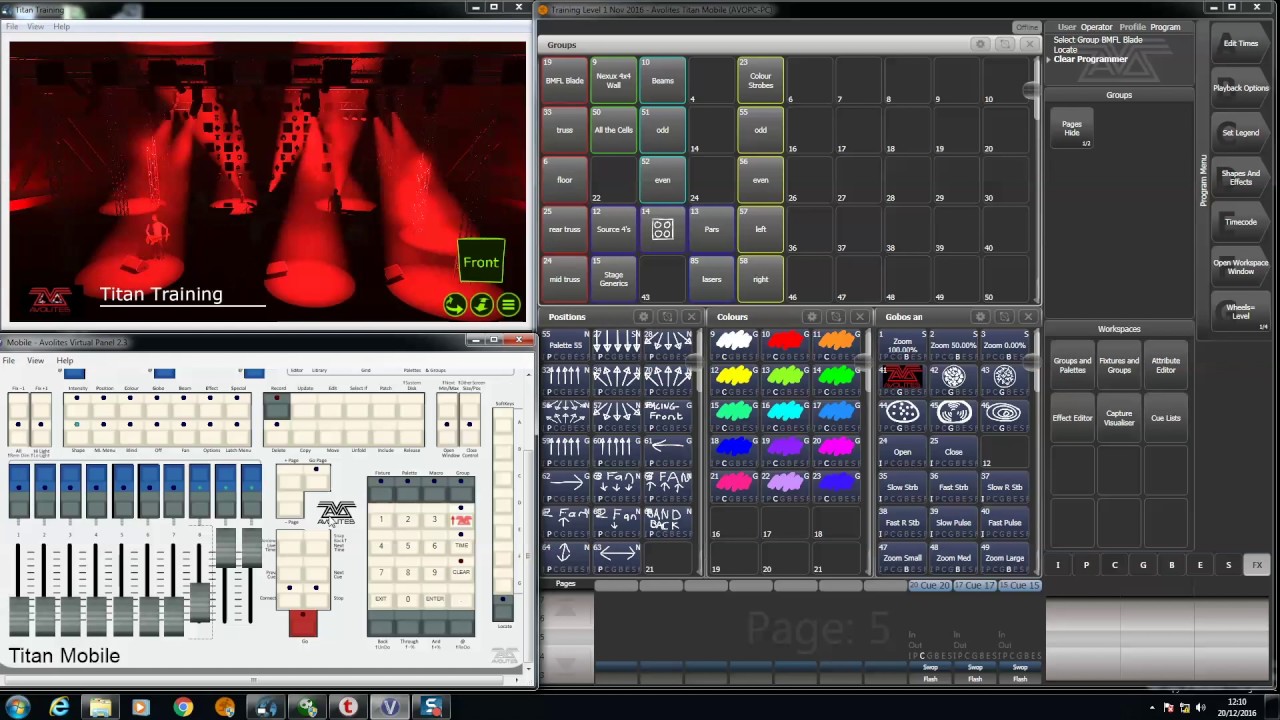Select the Cue 20 playback
Screen dimensions: 1280x720
[x=930, y=585]
